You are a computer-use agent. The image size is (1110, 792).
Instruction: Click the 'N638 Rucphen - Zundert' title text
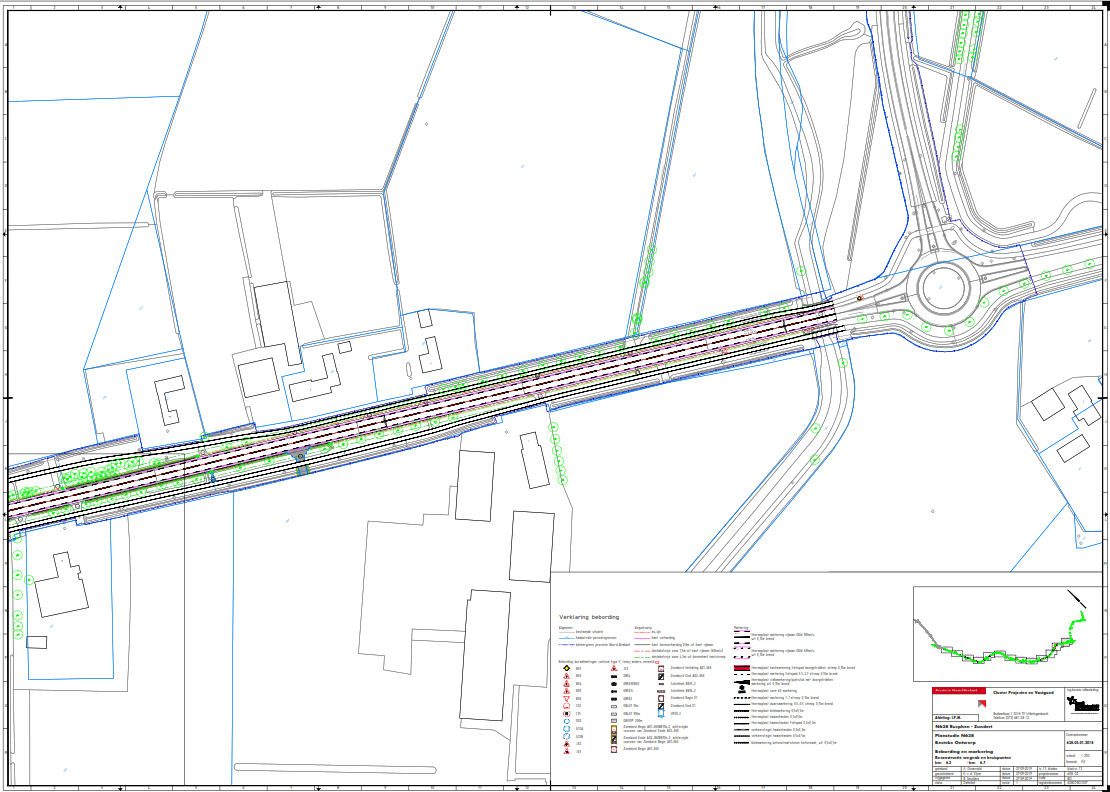964,726
